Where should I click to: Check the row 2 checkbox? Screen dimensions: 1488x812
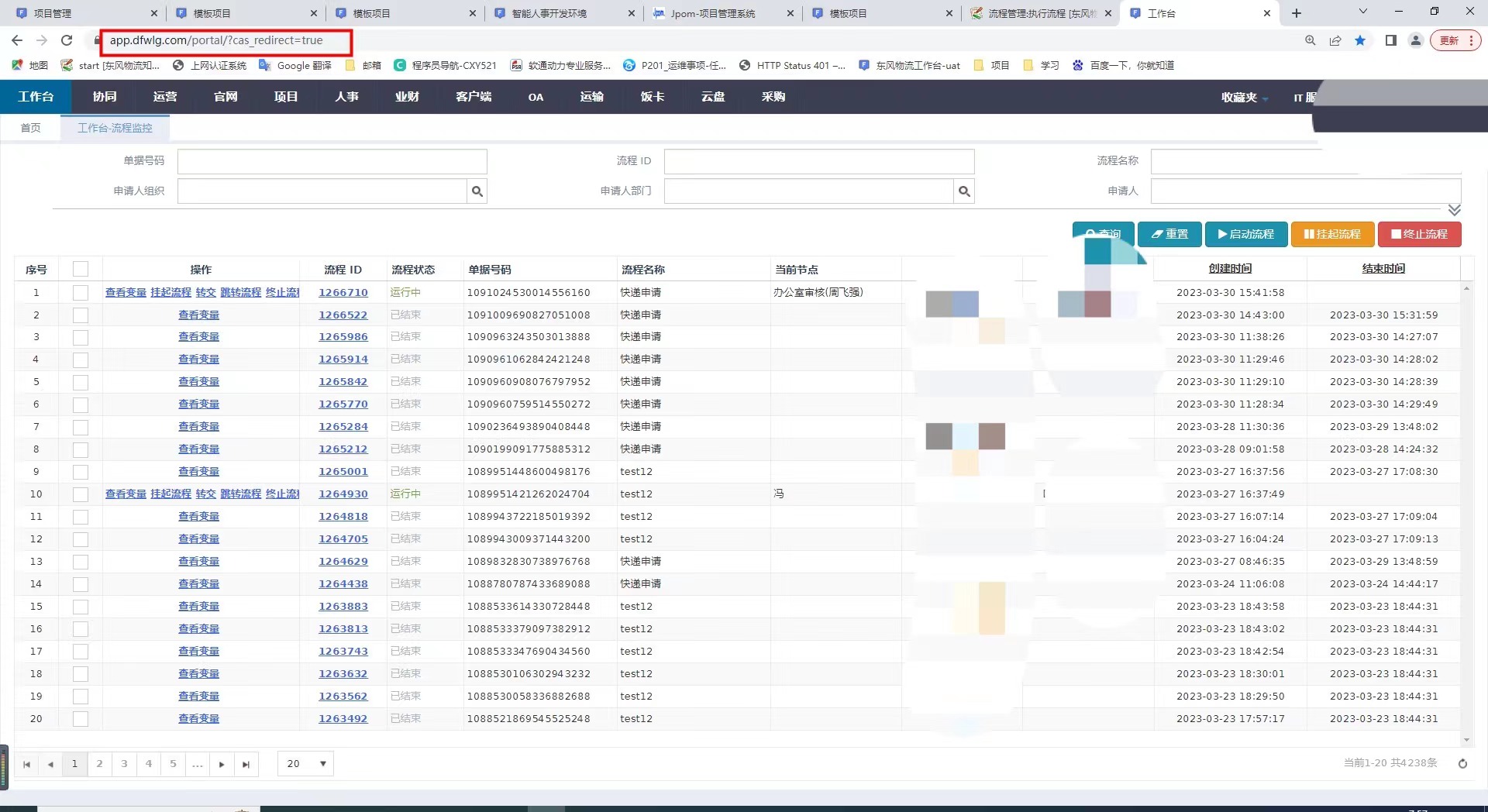click(81, 315)
